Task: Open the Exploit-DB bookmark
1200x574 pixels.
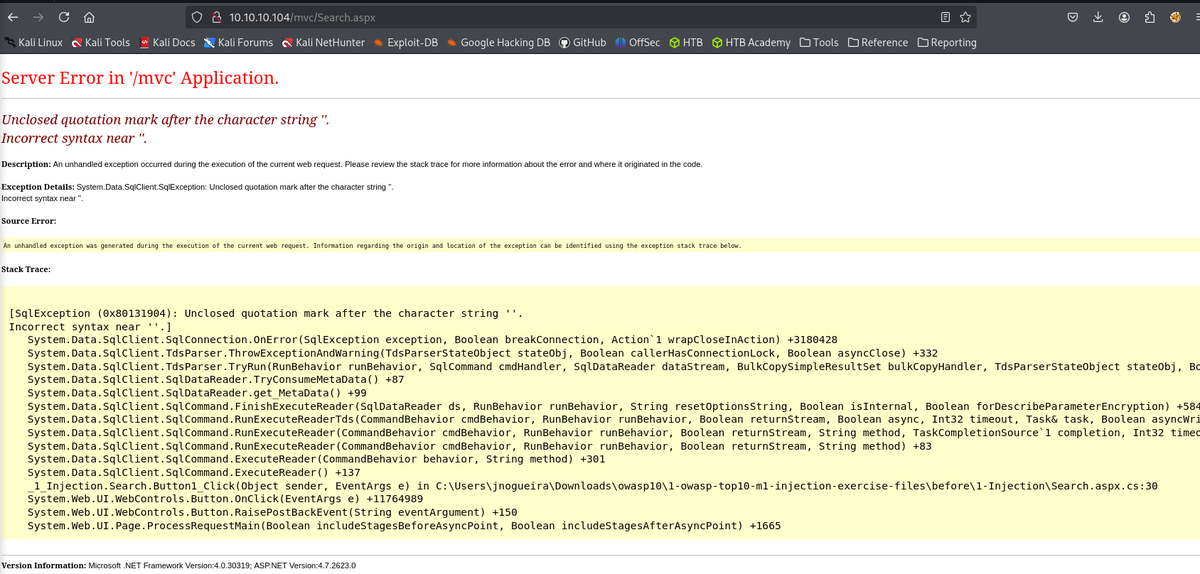Action: click(x=406, y=43)
